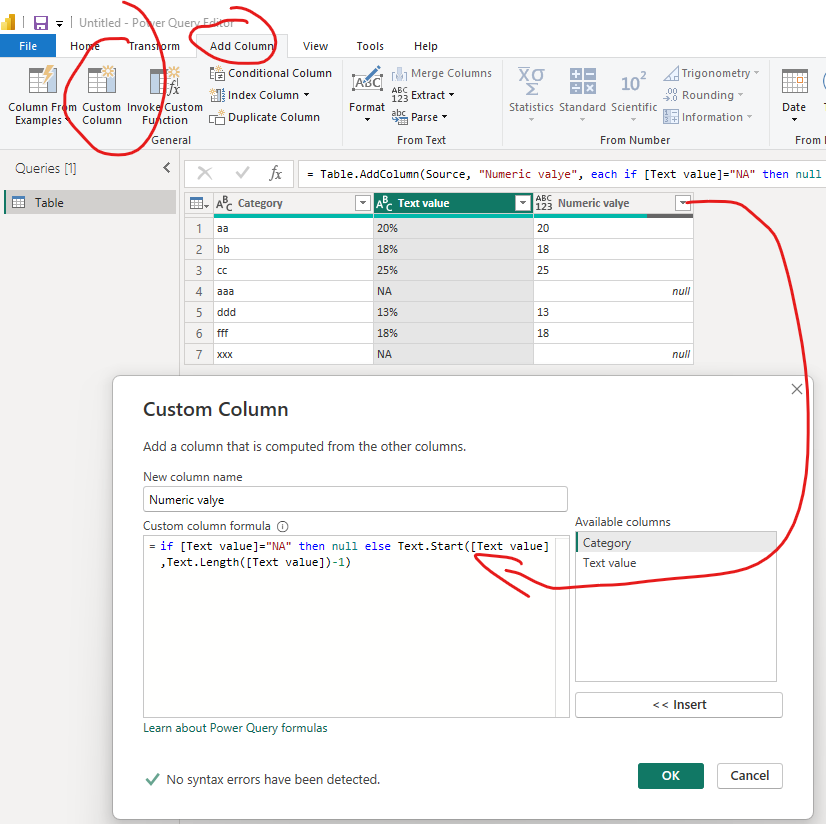Select the Table query
Image resolution: width=826 pixels, height=824 pixels.
click(91, 202)
